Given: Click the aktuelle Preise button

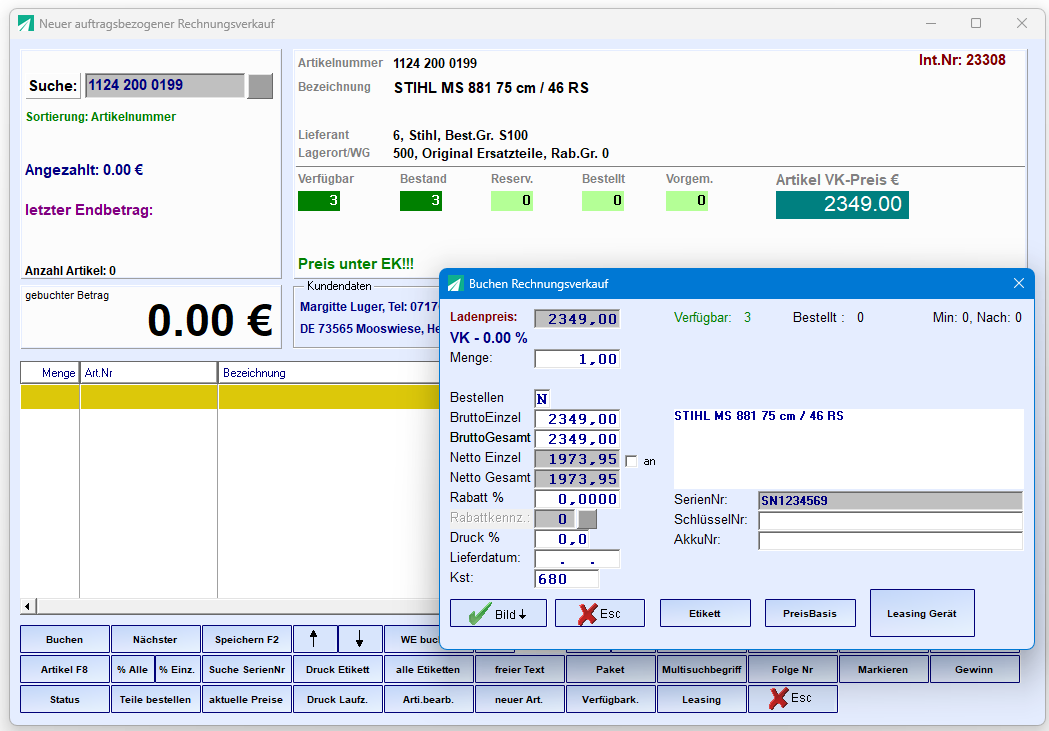Looking at the screenshot, I should click(247, 700).
